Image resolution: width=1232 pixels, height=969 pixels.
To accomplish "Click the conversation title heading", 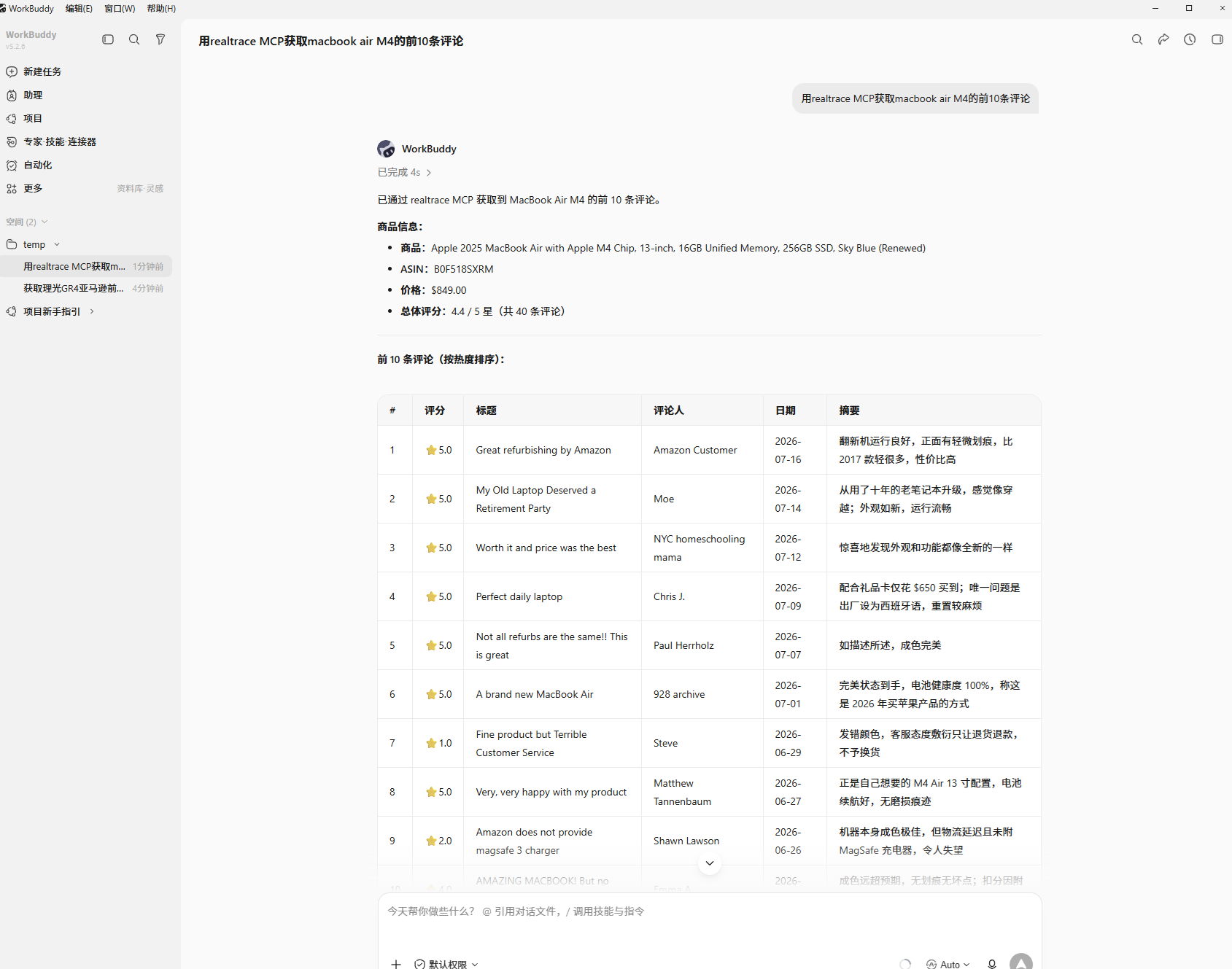I will tap(331, 41).
